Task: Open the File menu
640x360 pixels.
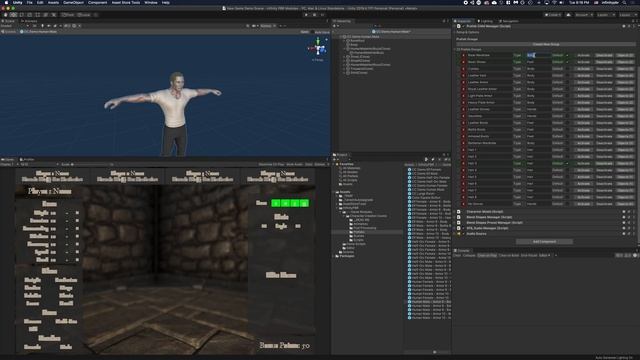Action: tap(29, 2)
